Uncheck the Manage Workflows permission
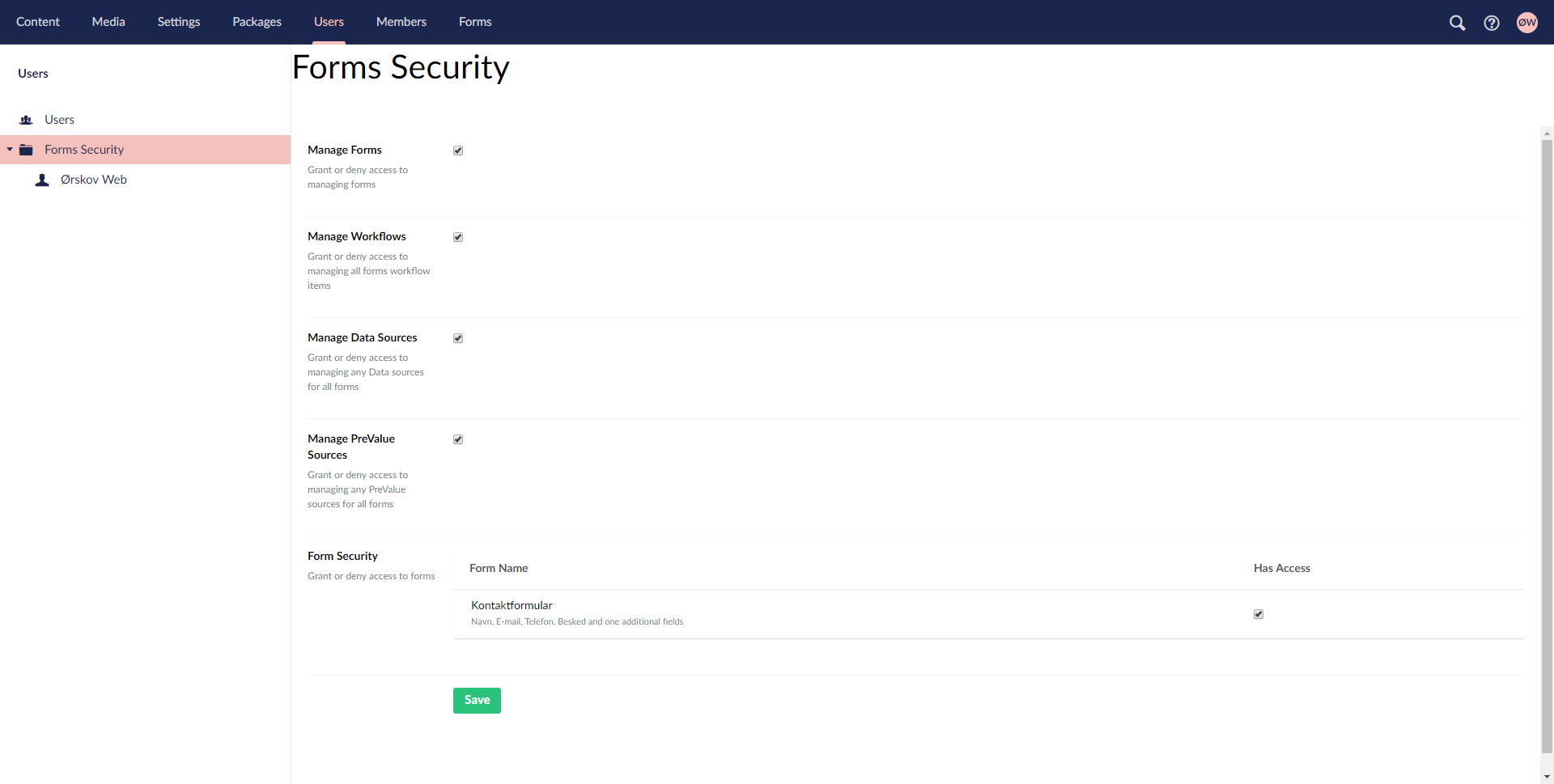The height and width of the screenshot is (784, 1554). tap(458, 237)
